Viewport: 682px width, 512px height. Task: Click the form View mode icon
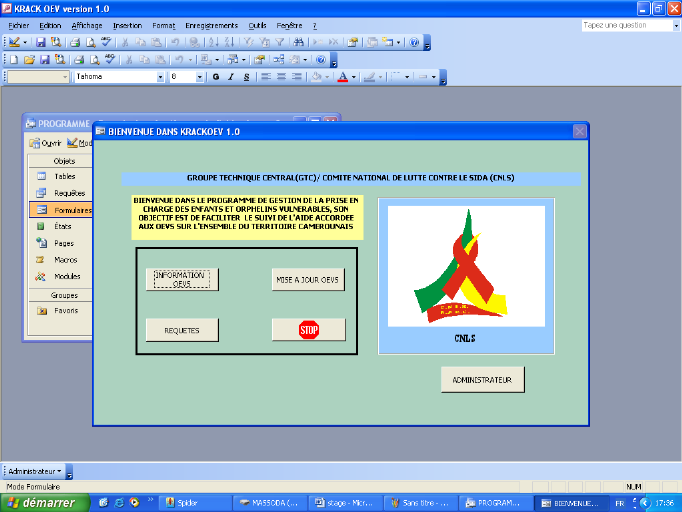point(14,42)
